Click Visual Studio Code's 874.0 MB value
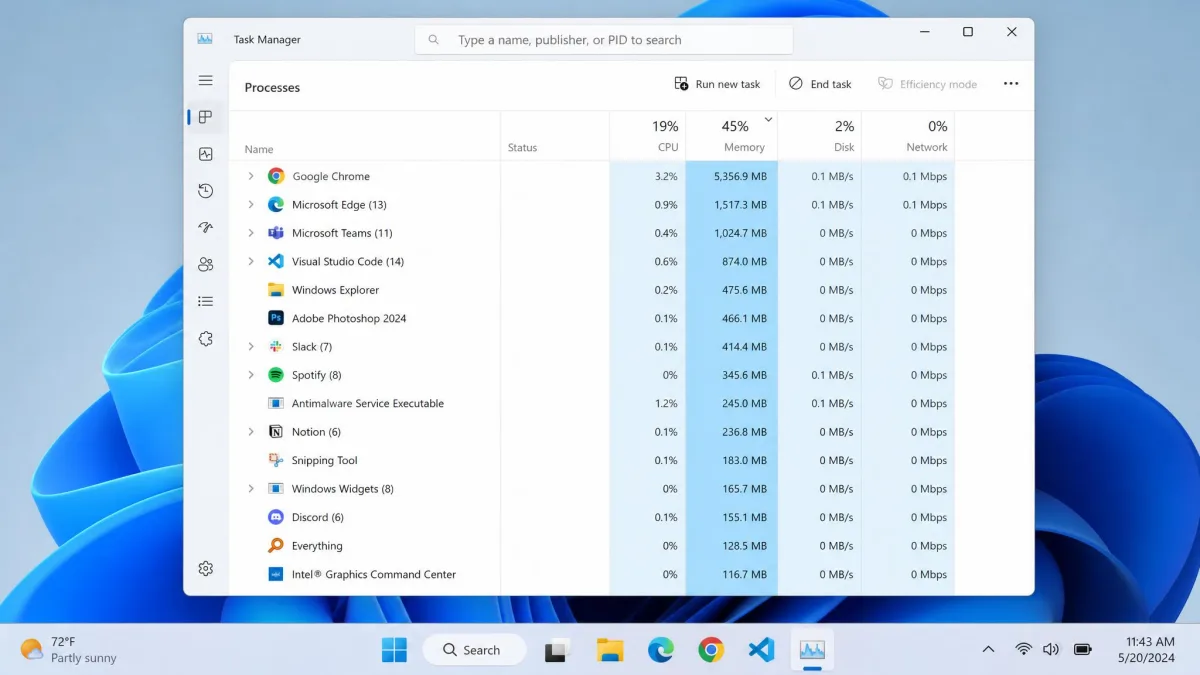Image resolution: width=1200 pixels, height=675 pixels. 745,261
